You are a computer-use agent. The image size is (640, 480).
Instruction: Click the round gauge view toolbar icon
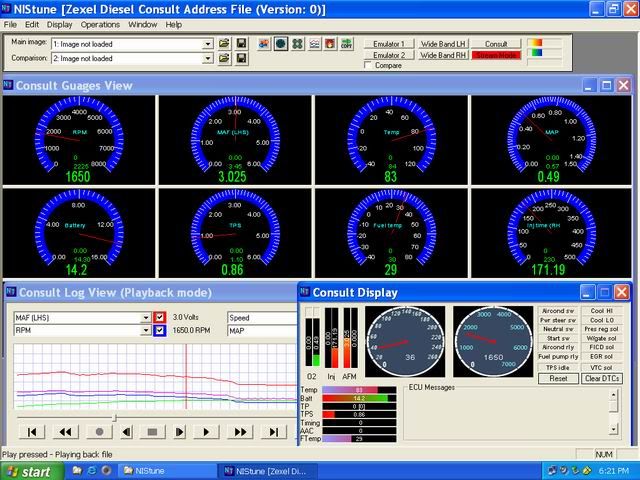tap(281, 44)
